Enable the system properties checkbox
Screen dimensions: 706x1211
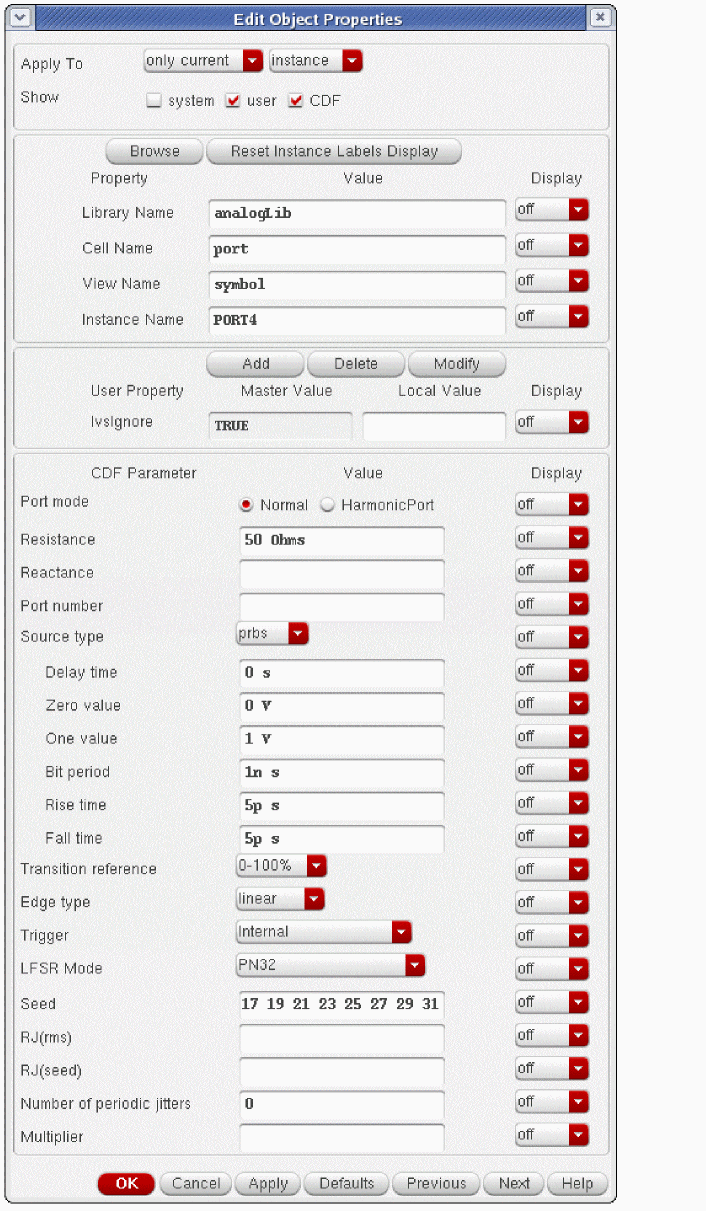pyautogui.click(x=154, y=101)
